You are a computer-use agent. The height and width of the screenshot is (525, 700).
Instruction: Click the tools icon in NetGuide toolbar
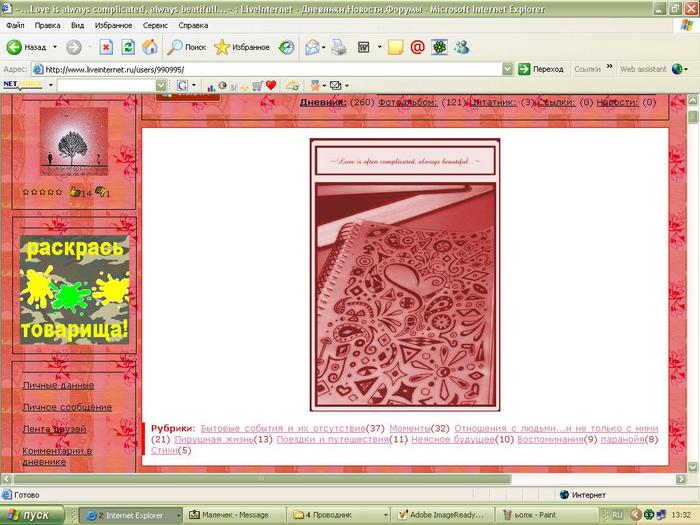(315, 85)
